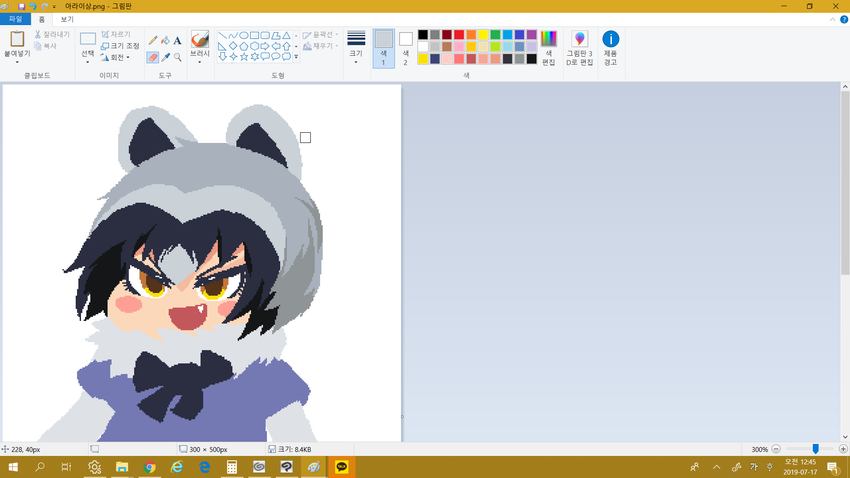Open the File (파일) menu
This screenshot has height=478, width=850.
tap(15, 19)
